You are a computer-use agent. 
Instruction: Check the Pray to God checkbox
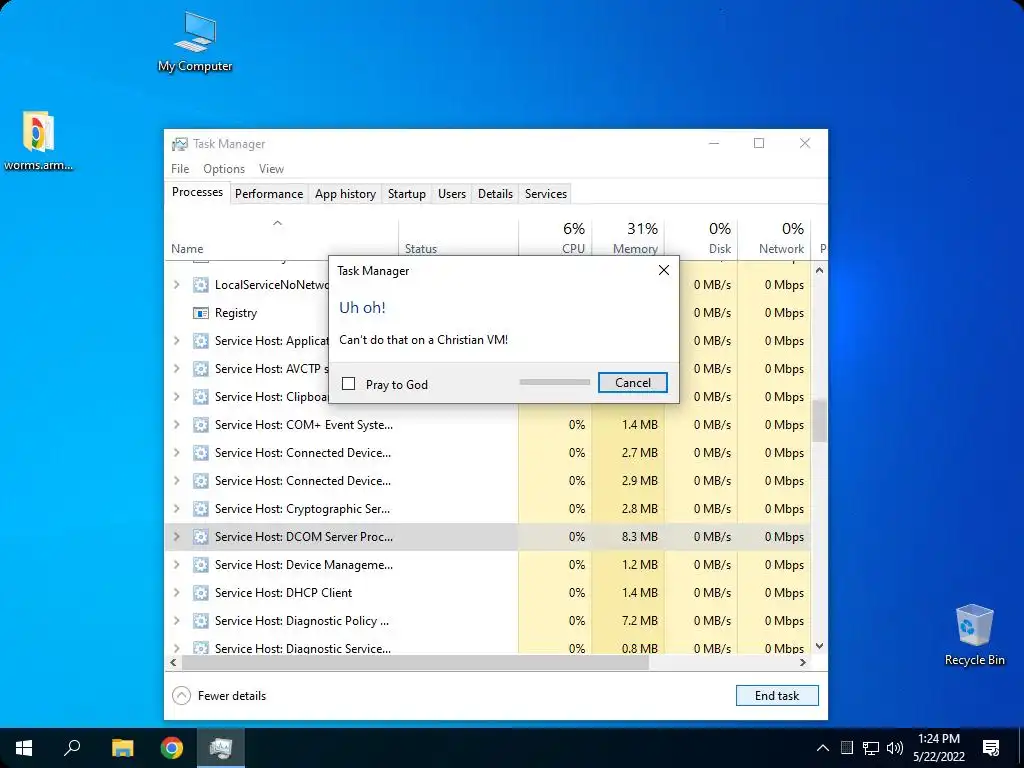[349, 383]
